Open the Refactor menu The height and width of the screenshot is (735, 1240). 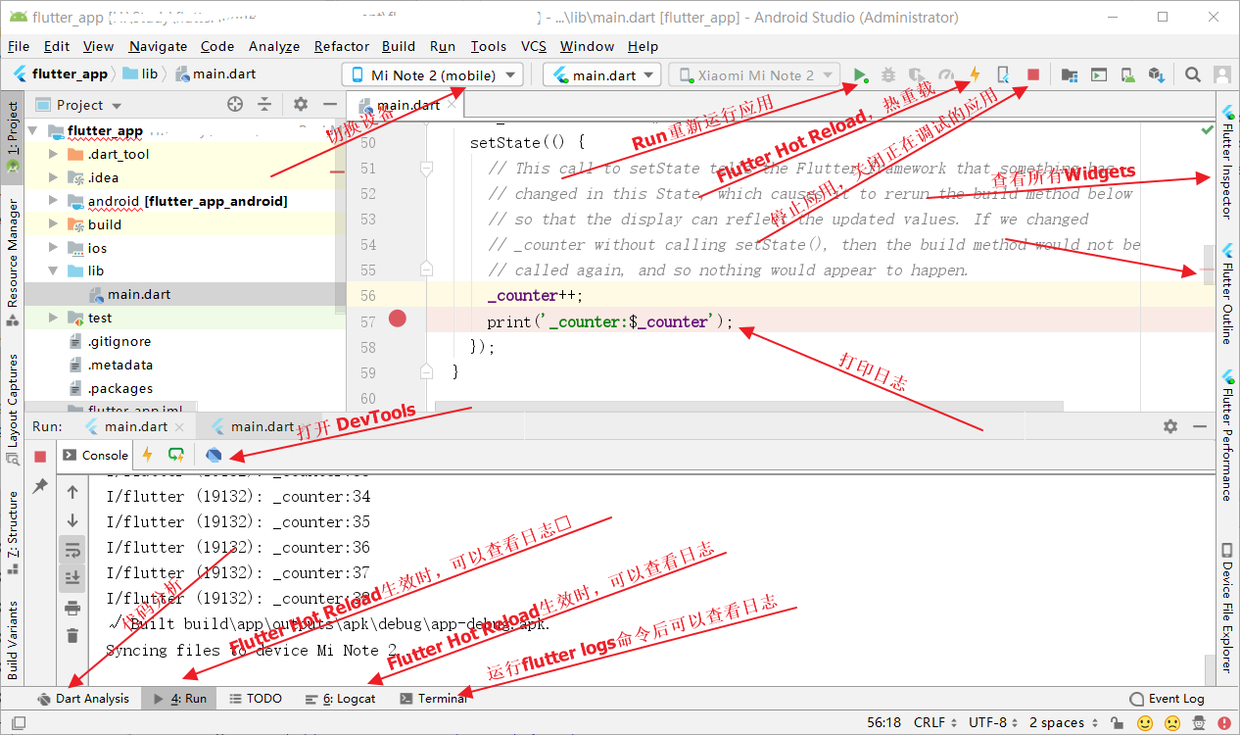click(341, 46)
